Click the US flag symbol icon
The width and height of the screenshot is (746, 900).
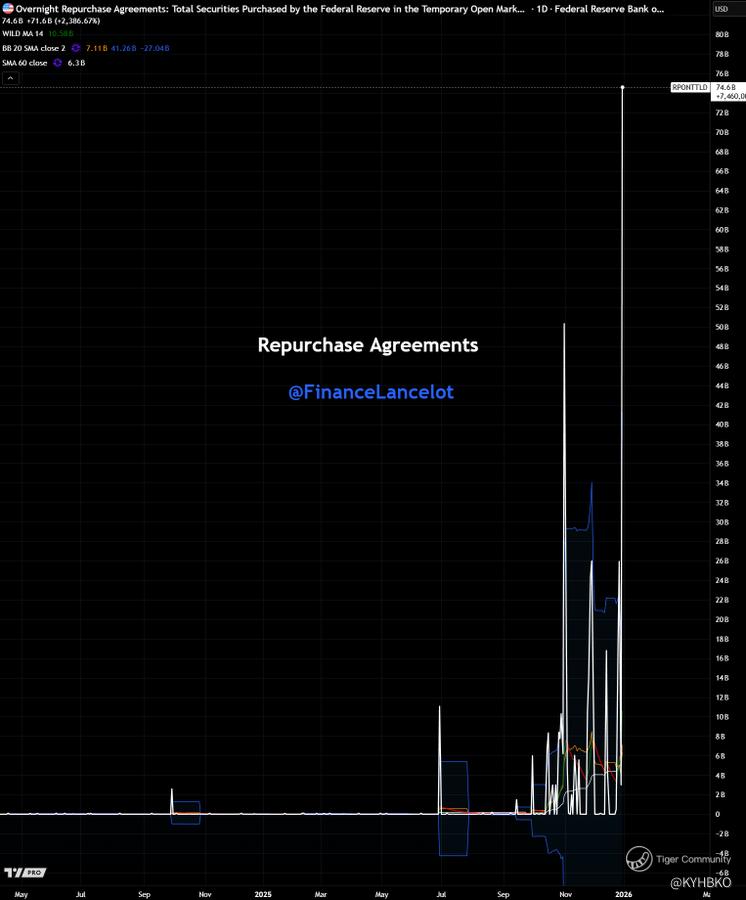[x=8, y=9]
